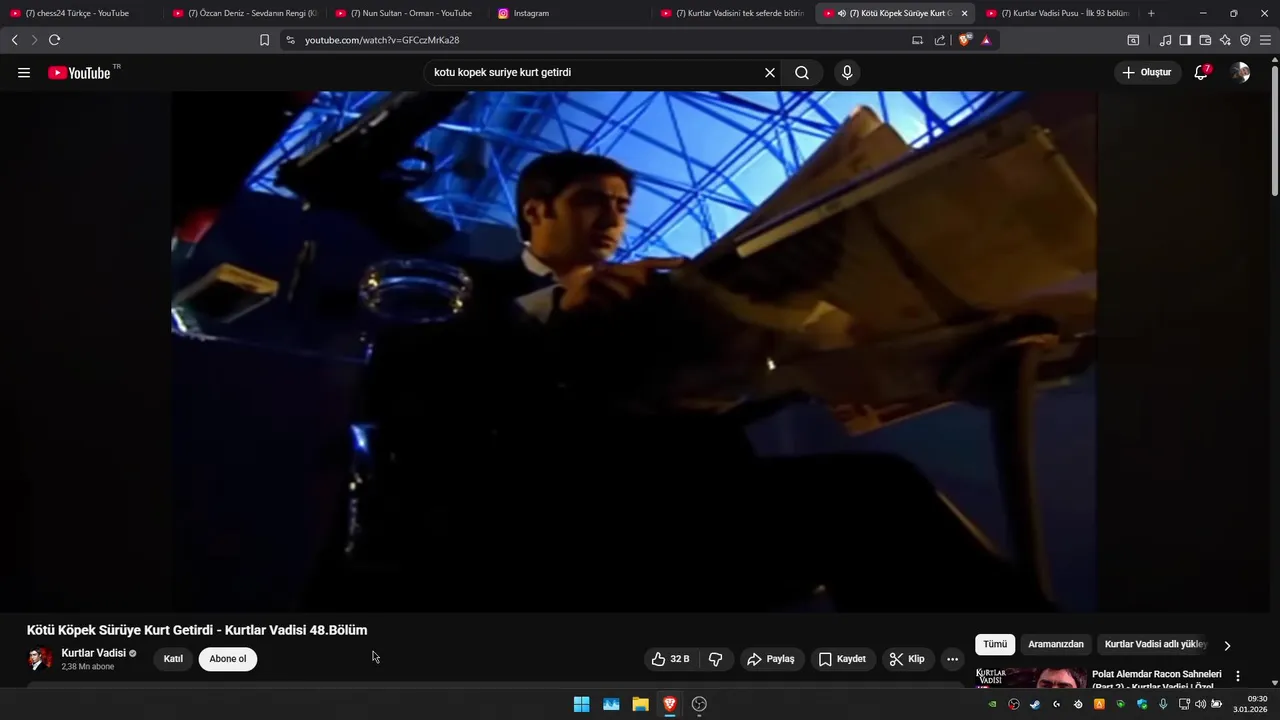The height and width of the screenshot is (720, 1280).
Task: Switch to Kurtlar Vadisi Pusu tab
Action: tap(1058, 13)
